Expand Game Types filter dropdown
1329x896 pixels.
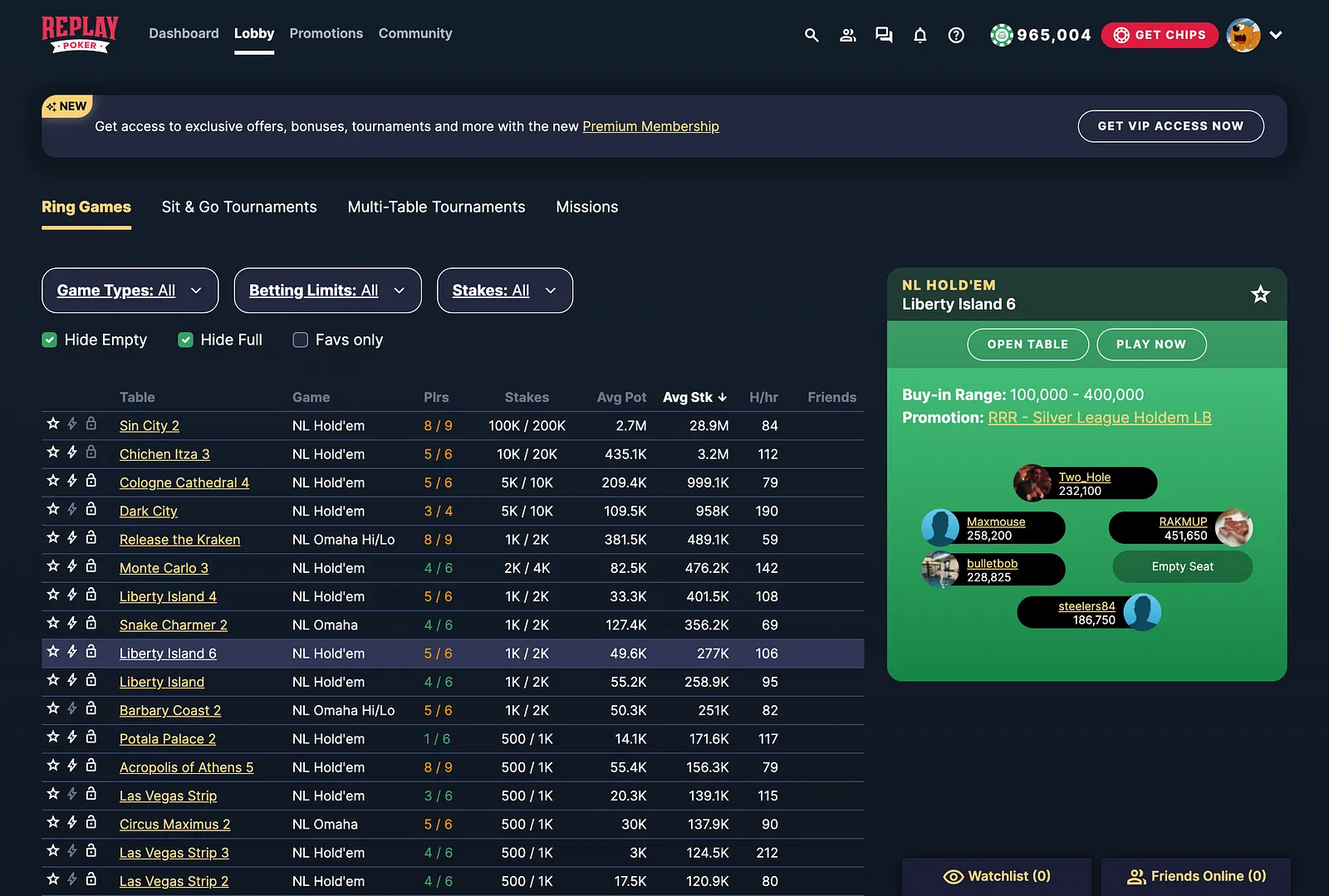(130, 291)
